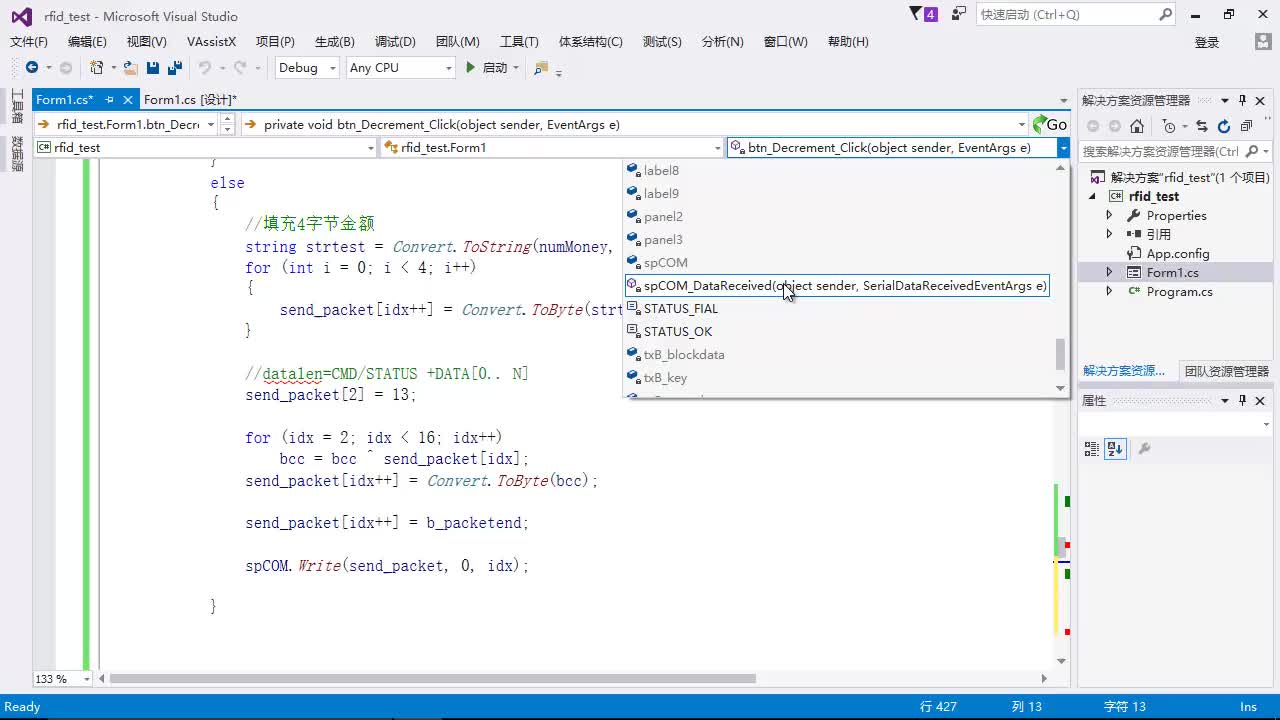Close the Form1.cs tab

pyautogui.click(x=128, y=99)
